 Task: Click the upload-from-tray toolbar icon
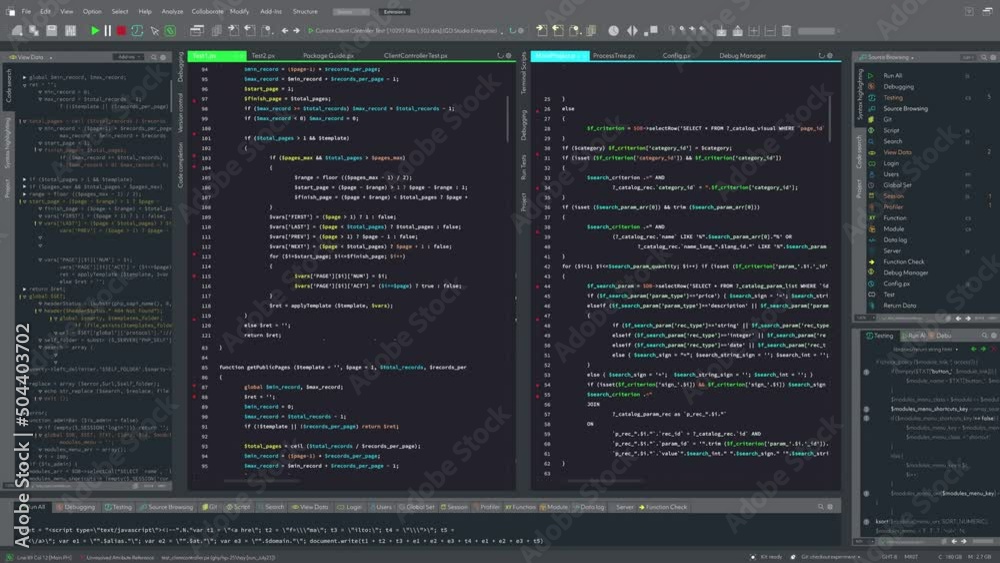pyautogui.click(x=738, y=30)
